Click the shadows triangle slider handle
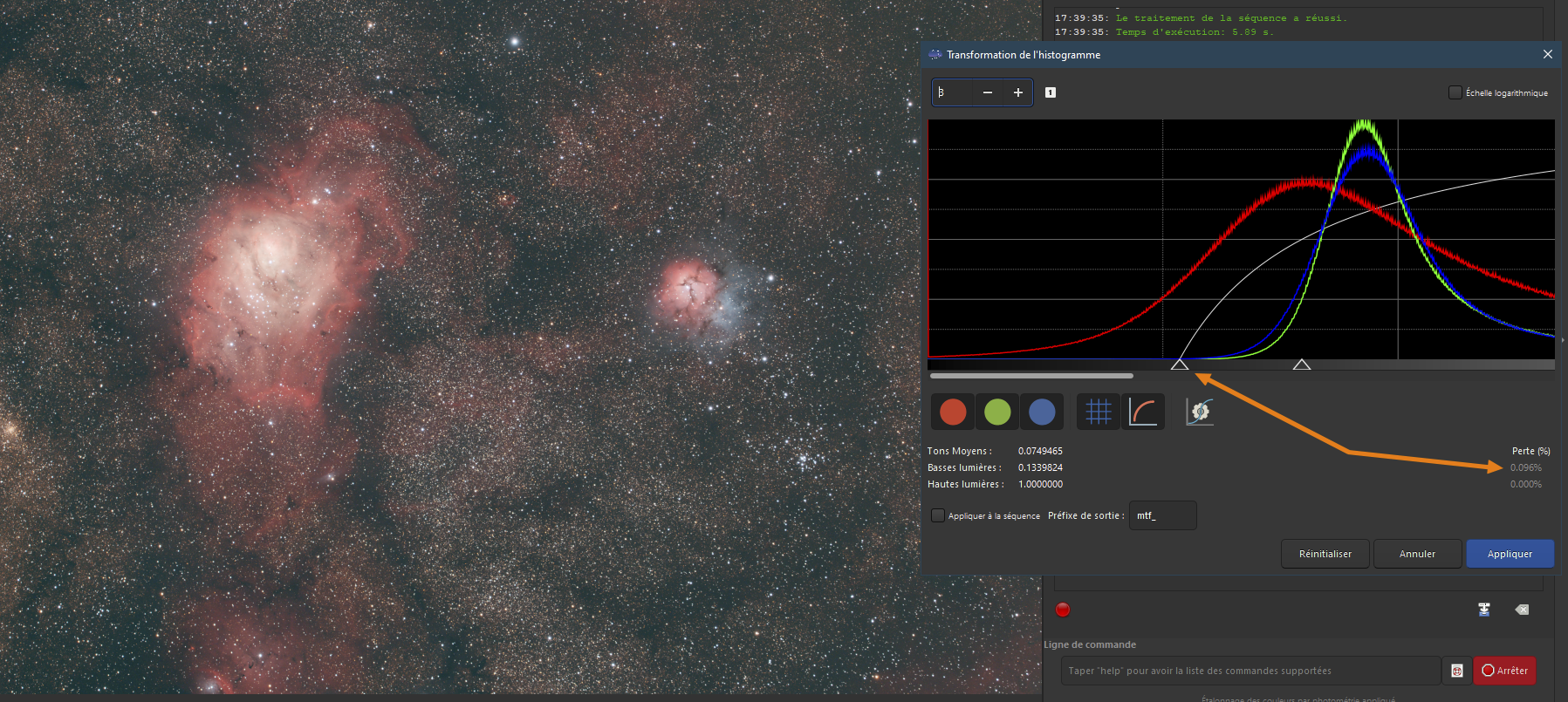This screenshot has width=1568, height=702. (x=1180, y=365)
